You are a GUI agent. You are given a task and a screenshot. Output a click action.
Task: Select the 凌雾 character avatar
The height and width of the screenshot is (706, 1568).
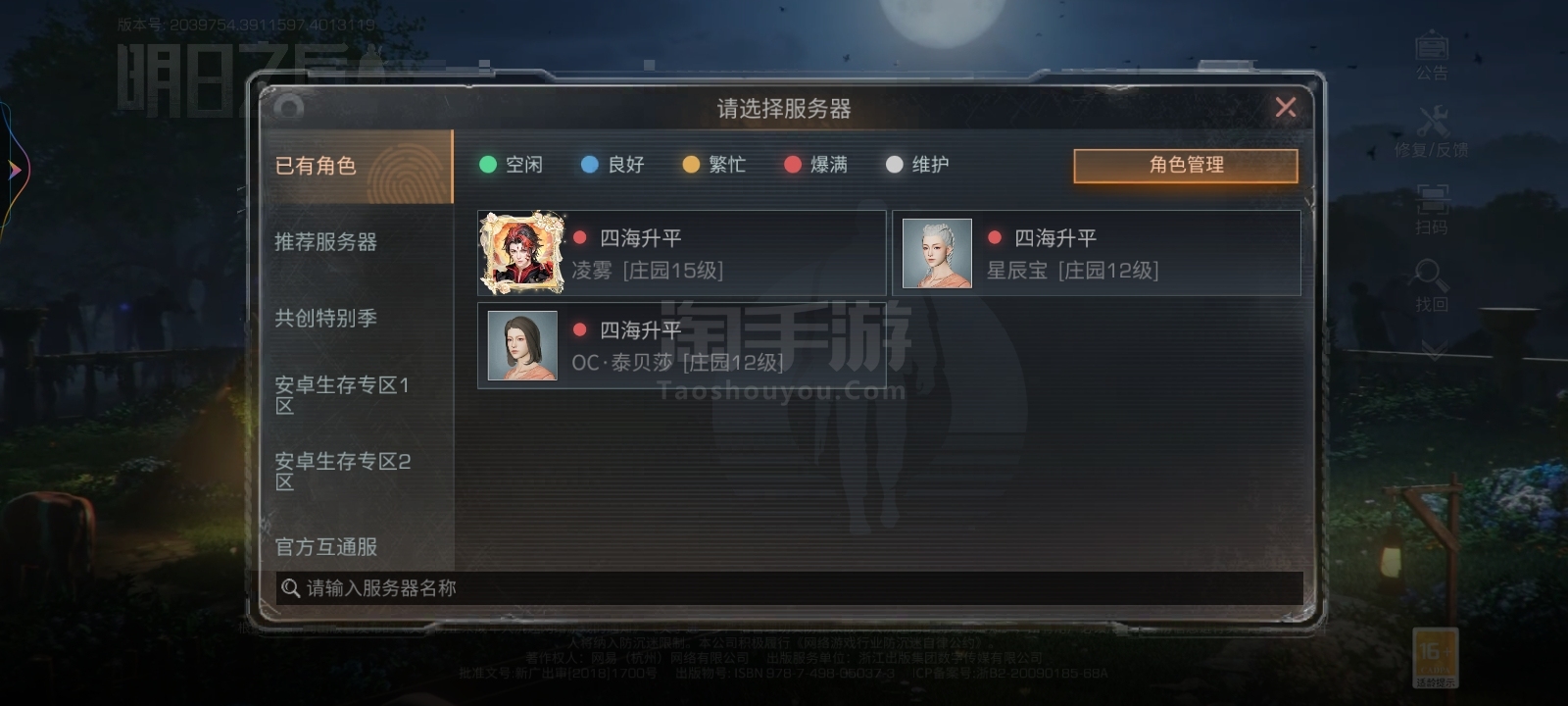521,253
